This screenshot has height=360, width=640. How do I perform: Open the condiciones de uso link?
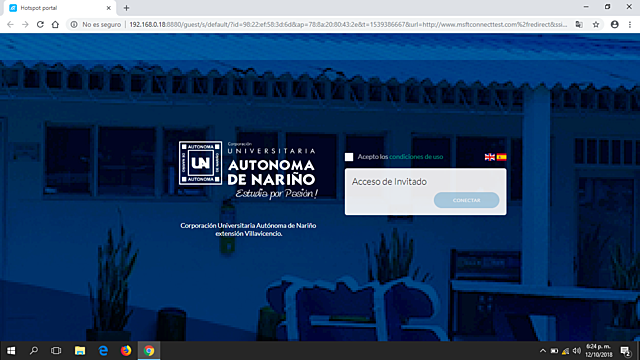pyautogui.click(x=416, y=157)
